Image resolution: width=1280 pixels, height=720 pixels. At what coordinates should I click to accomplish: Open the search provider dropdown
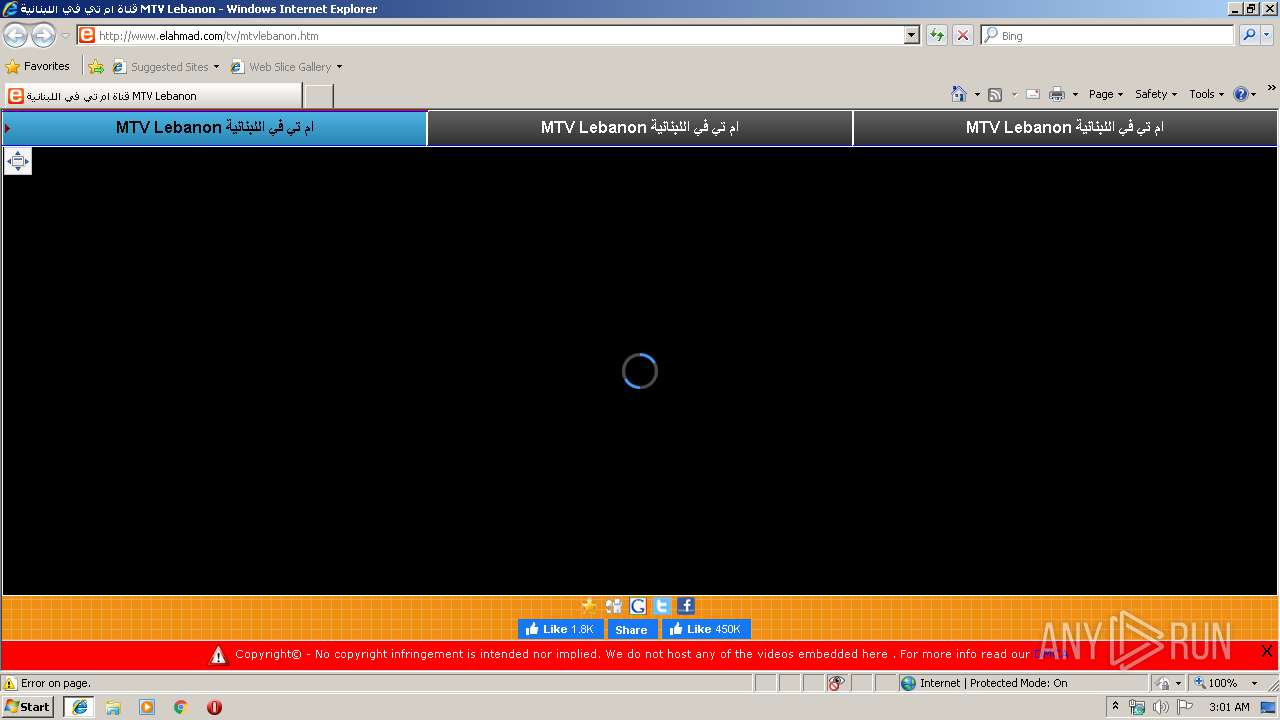coord(1267,35)
